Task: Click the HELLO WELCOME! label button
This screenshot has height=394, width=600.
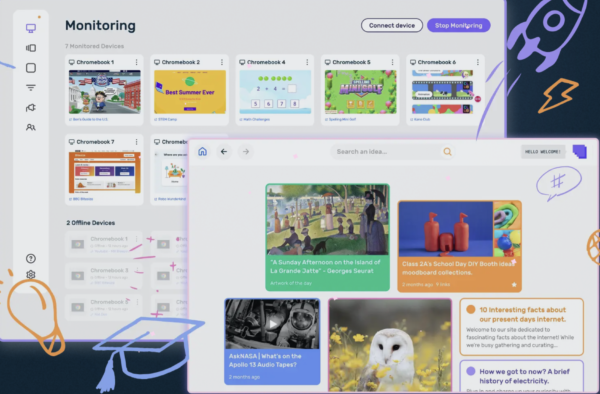Action: point(543,152)
